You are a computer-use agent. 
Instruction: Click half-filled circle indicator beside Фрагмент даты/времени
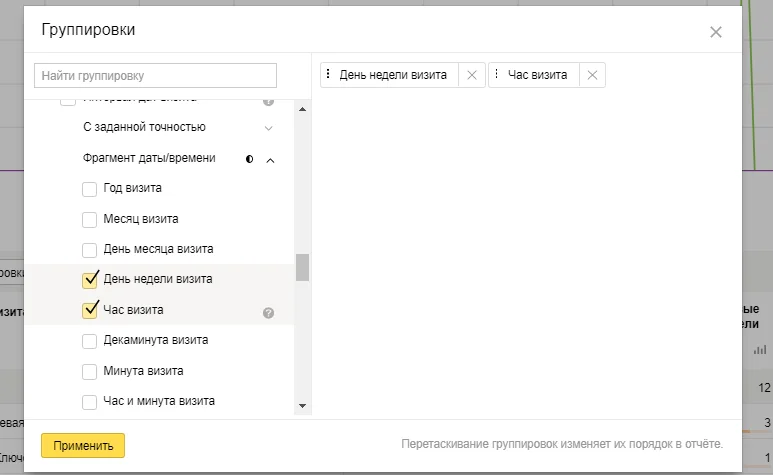coord(250,159)
